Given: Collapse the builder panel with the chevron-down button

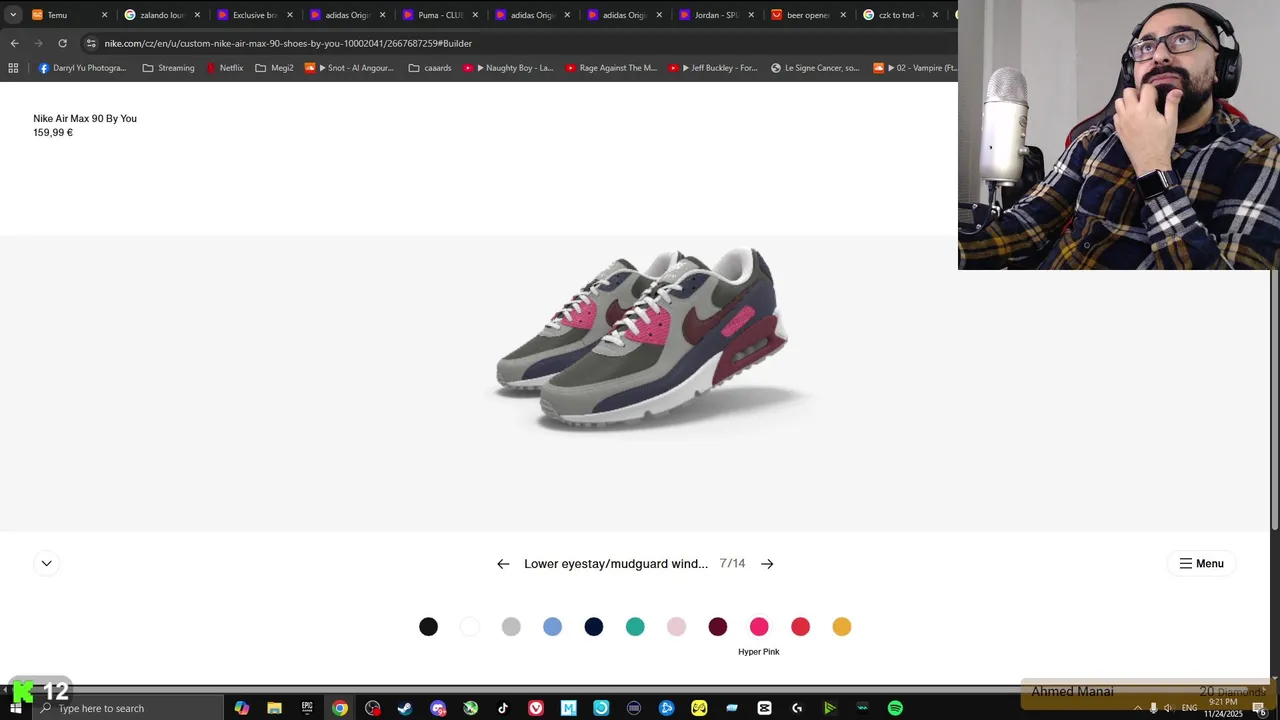Looking at the screenshot, I should click(46, 563).
